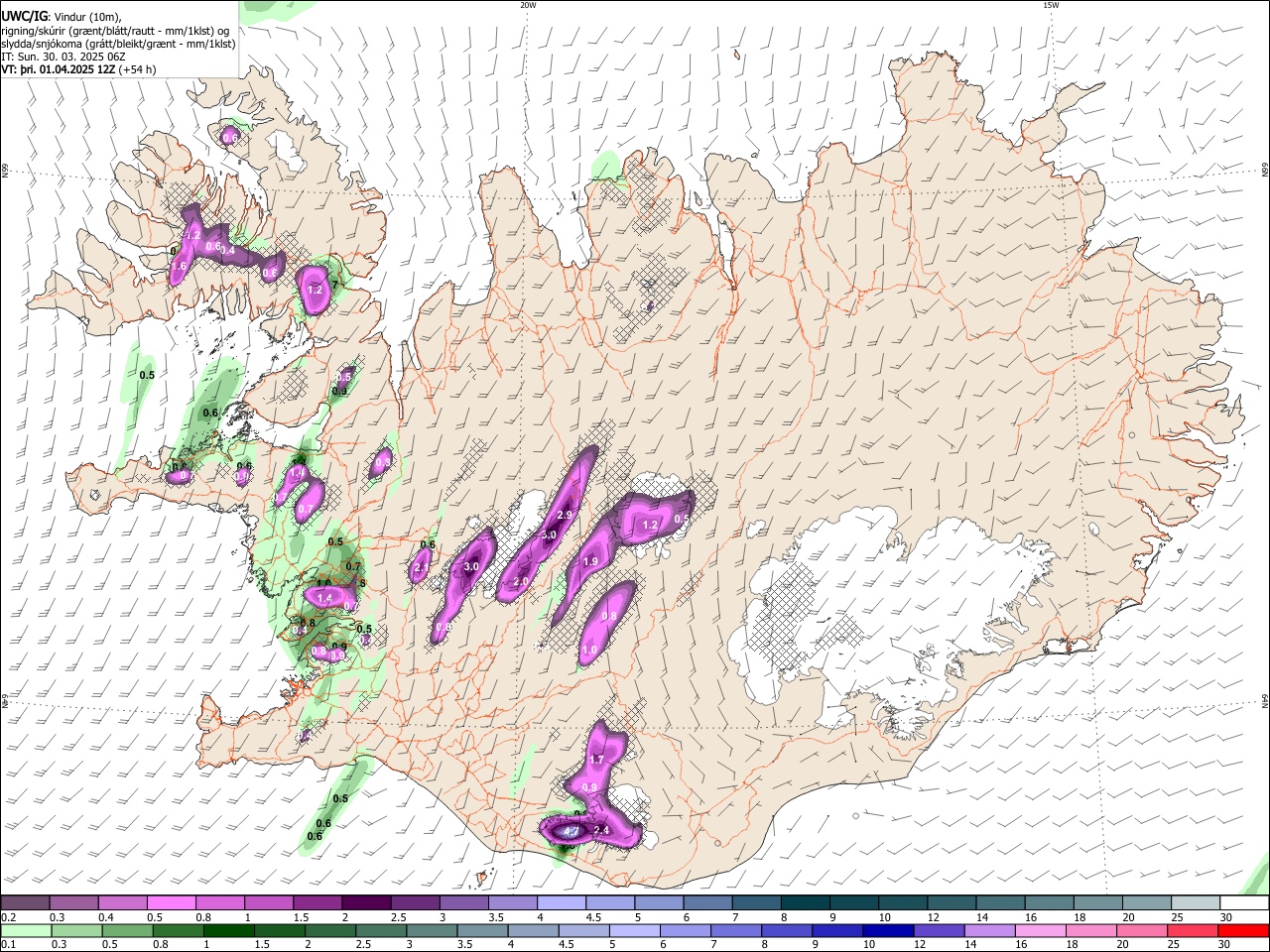Pick the bright pink 0.5 swatch in upper legend row
Screen dimensions: 1270x952
(171, 903)
